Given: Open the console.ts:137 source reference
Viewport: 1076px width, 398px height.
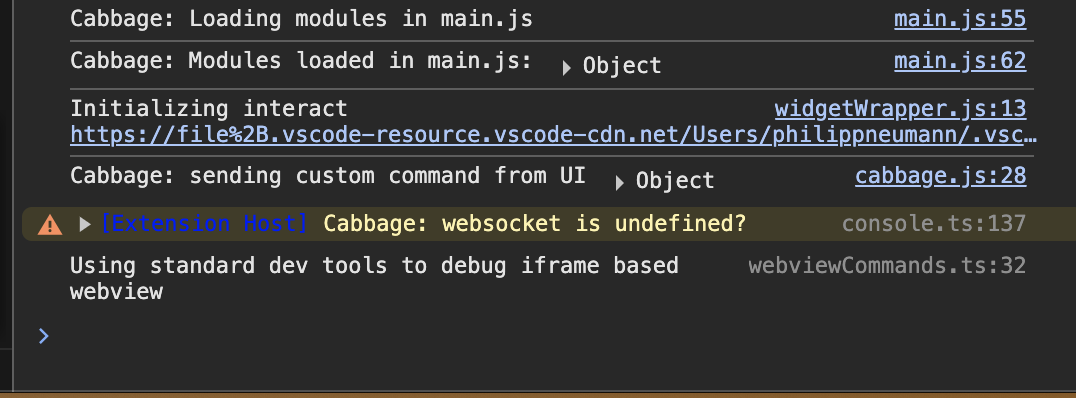Looking at the screenshot, I should (x=934, y=223).
